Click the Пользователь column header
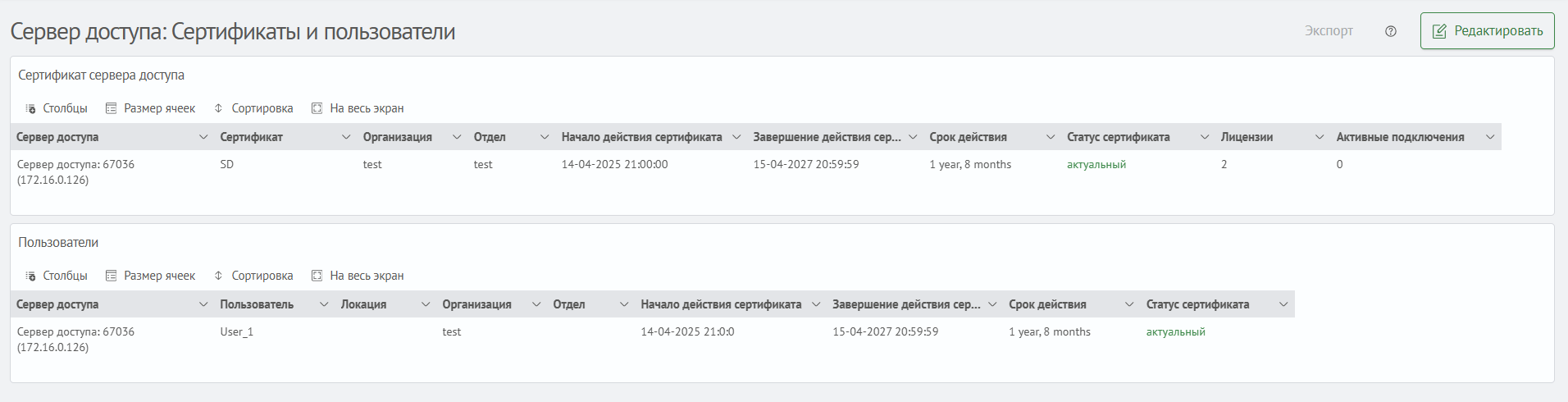 coord(257,304)
